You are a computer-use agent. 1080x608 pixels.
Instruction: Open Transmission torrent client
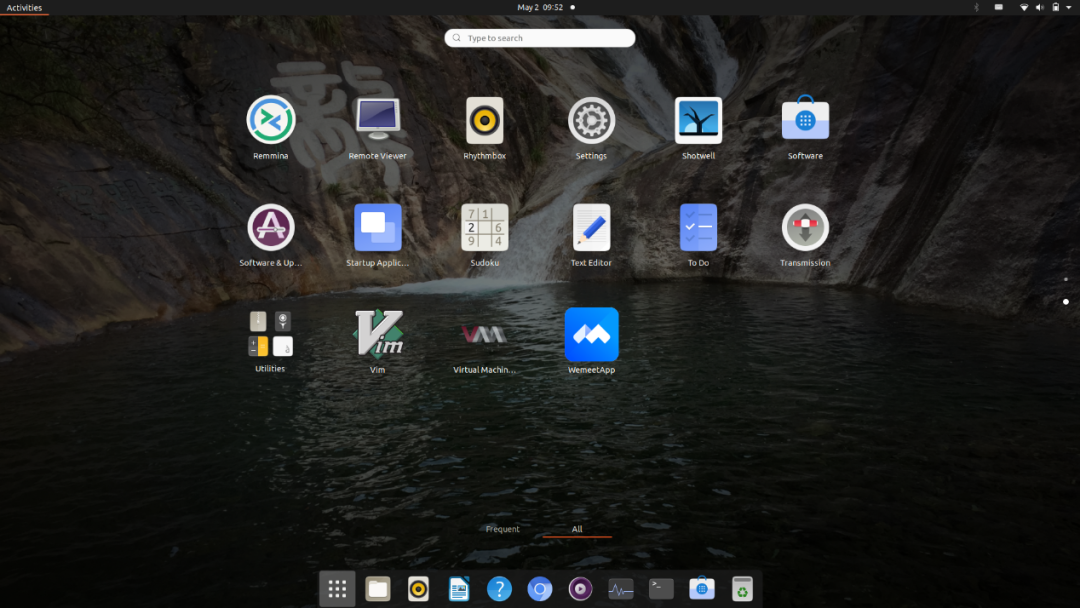805,235
